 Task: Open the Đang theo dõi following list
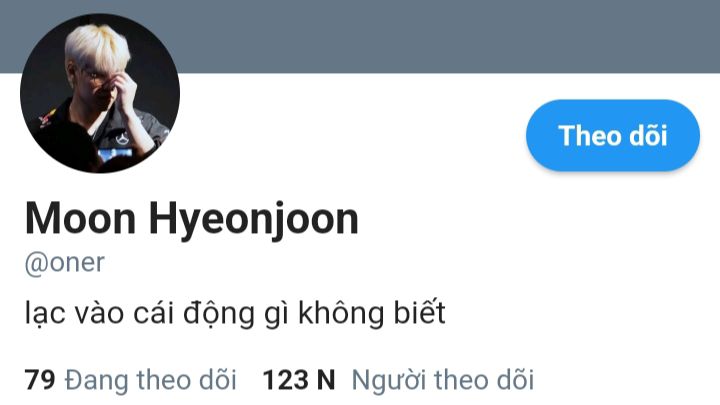pos(151,381)
